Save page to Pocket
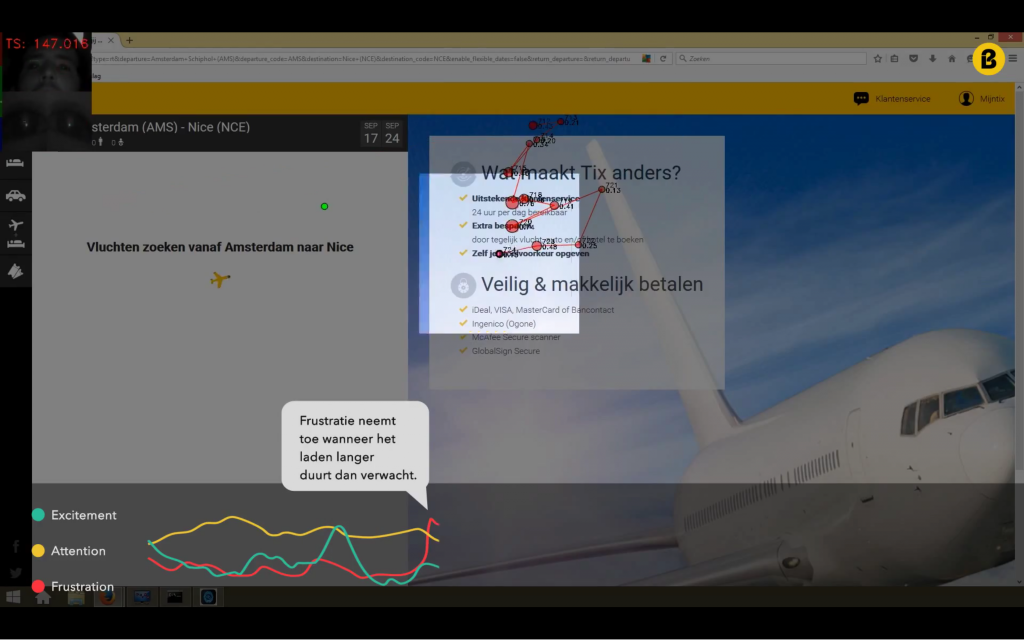Image resolution: width=1024 pixels, height=640 pixels. (x=914, y=59)
